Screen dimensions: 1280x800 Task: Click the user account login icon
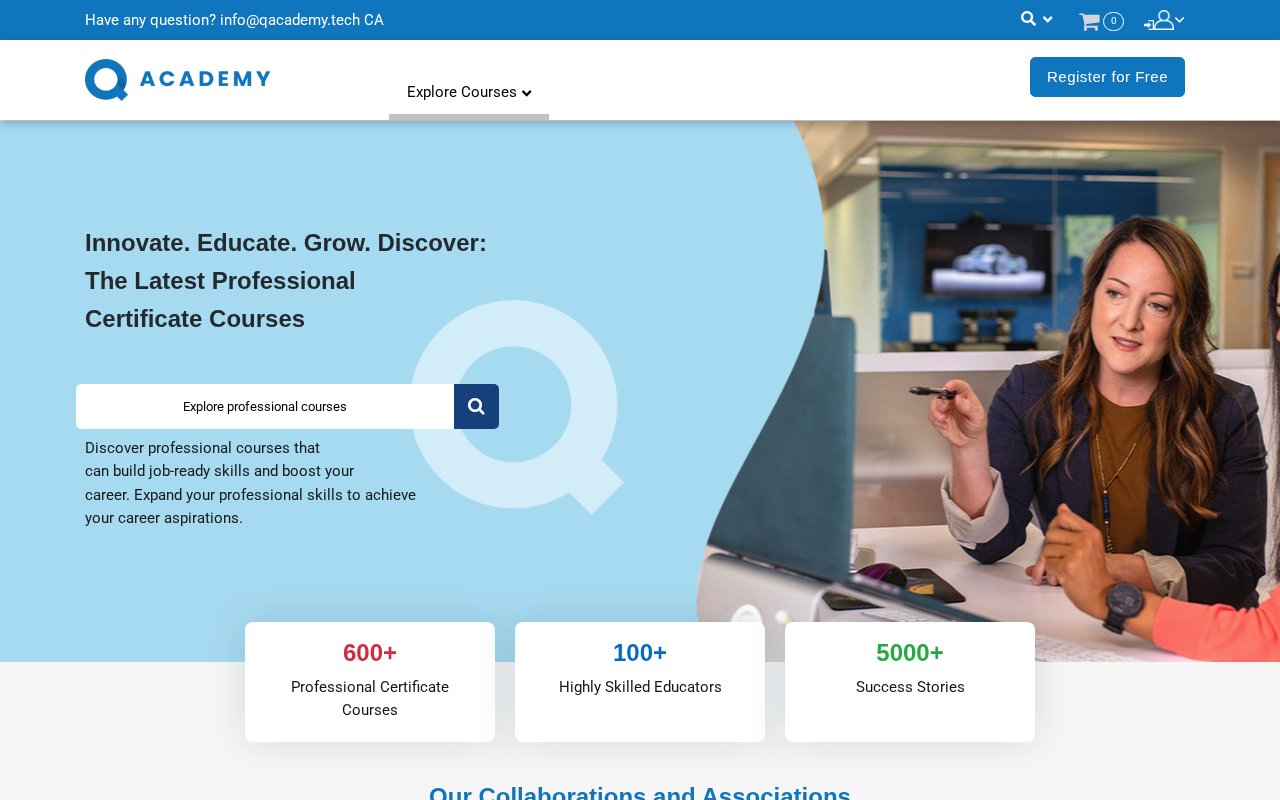pyautogui.click(x=1159, y=20)
